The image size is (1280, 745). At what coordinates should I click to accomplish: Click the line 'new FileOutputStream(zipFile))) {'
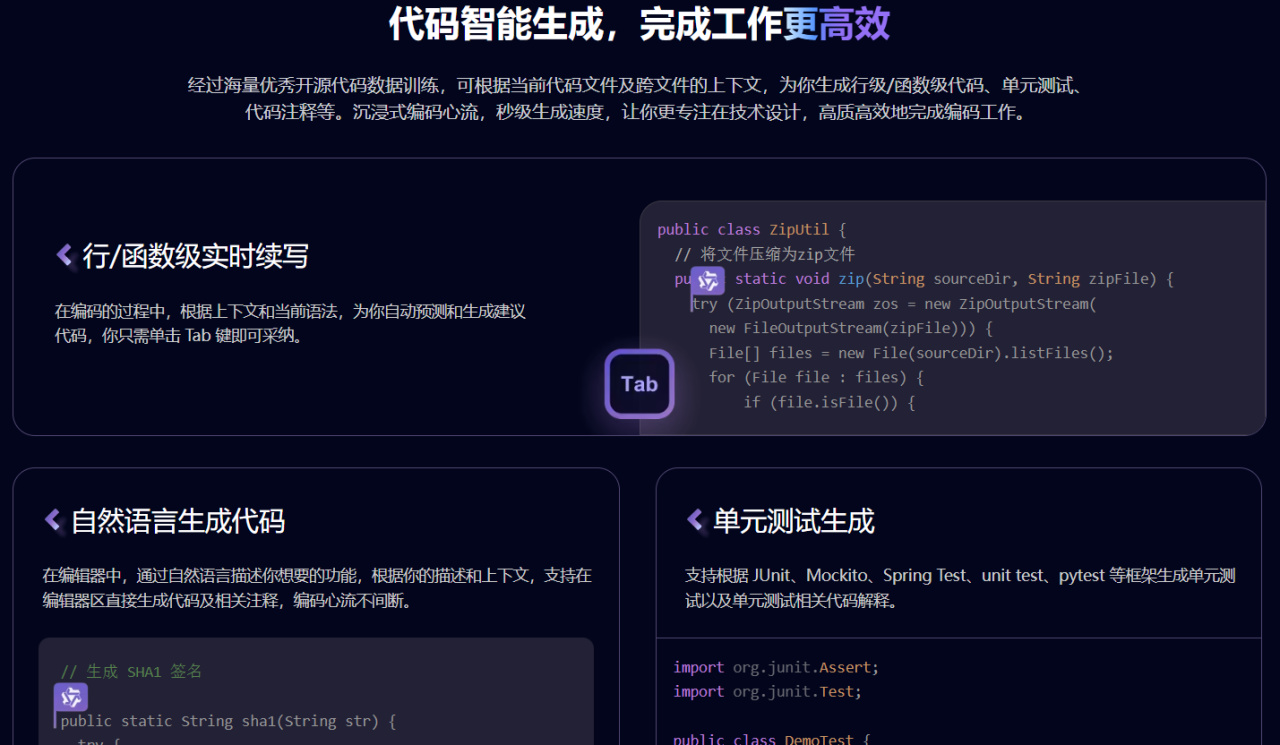tap(851, 328)
